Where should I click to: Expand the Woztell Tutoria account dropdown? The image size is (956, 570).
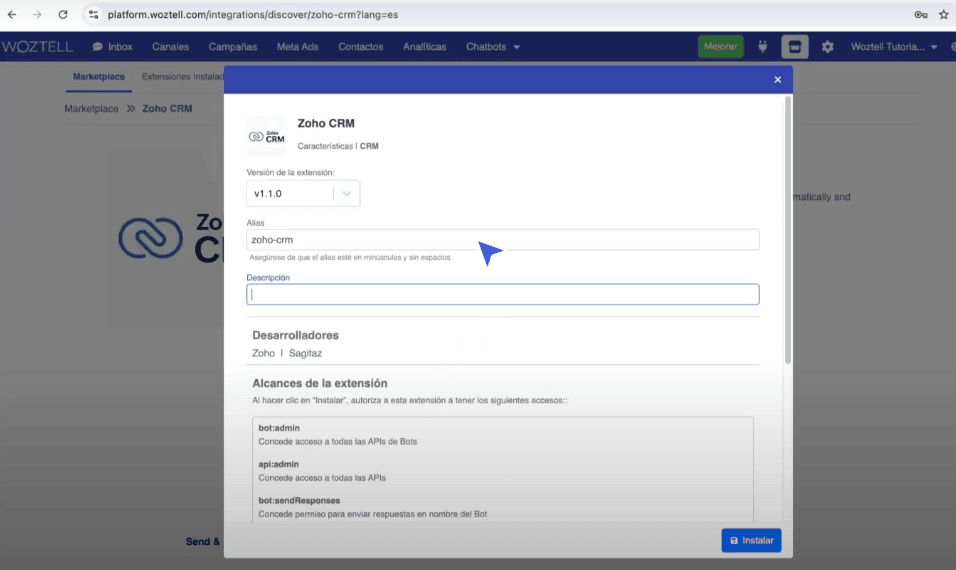coord(893,46)
